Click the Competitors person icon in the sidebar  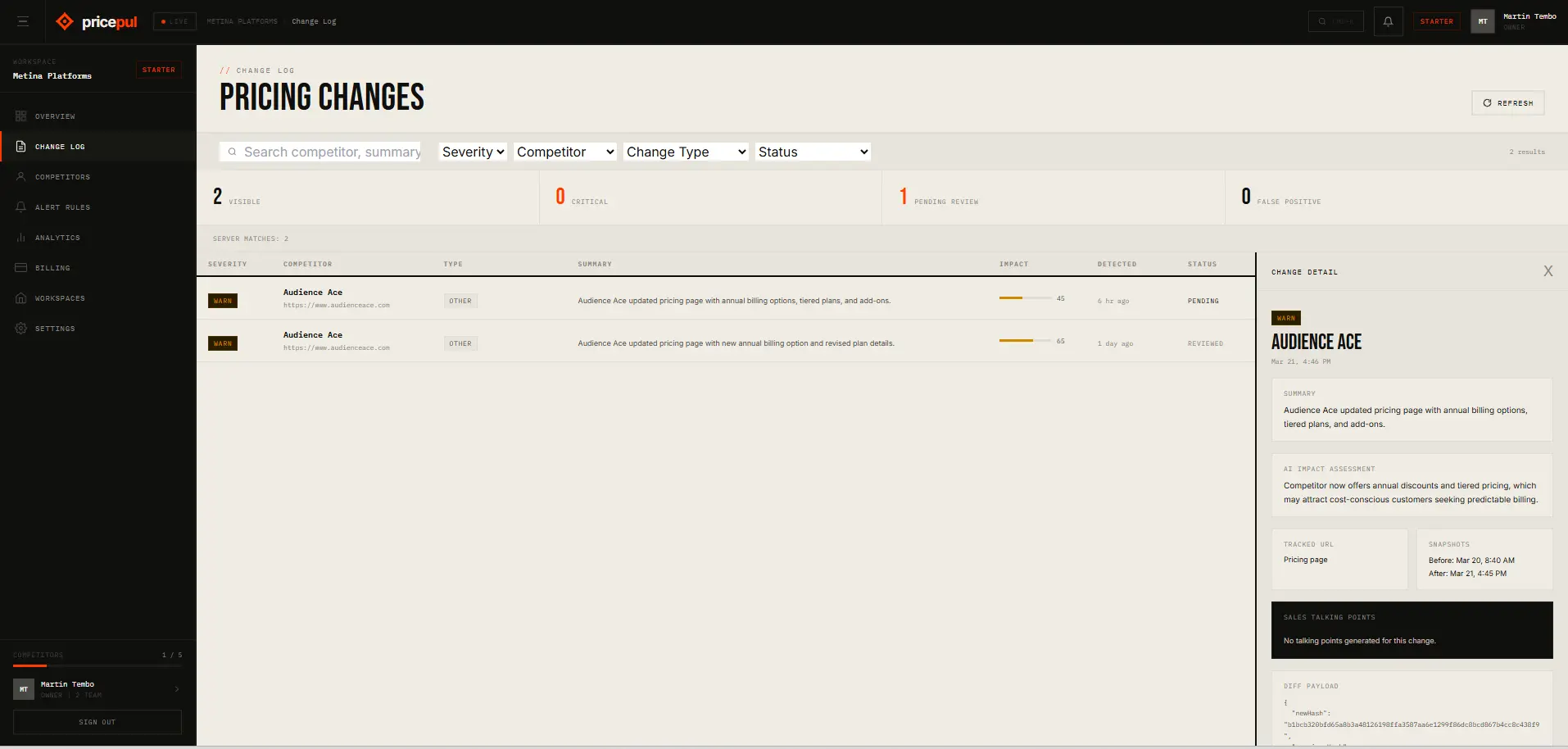(21, 177)
